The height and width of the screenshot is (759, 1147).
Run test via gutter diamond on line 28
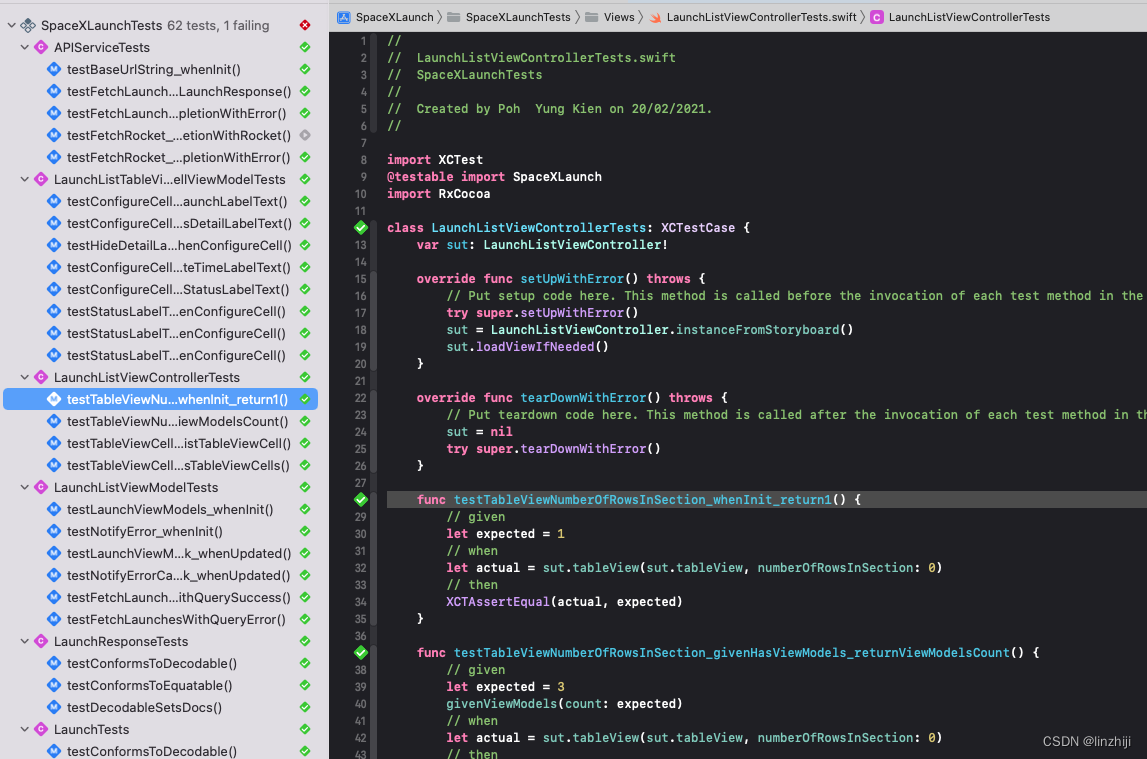click(x=361, y=499)
